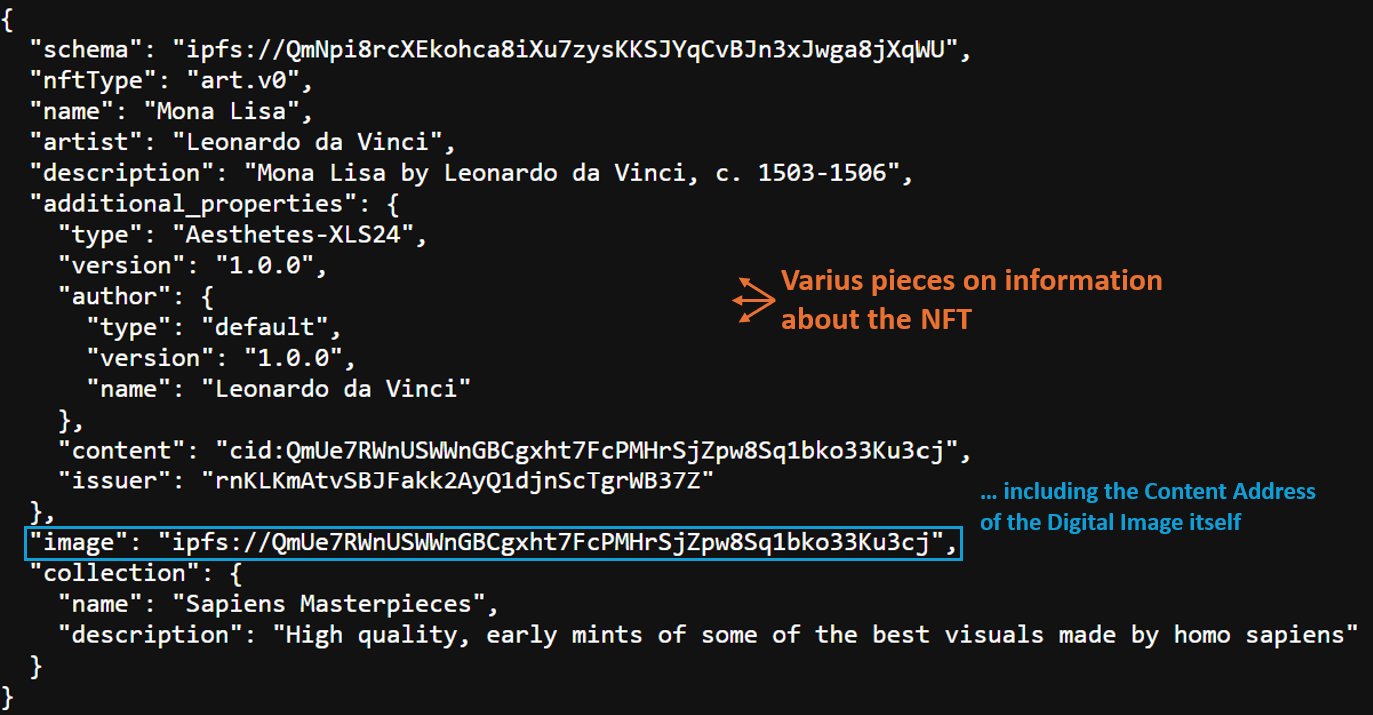Screen dimensions: 1373x715
Task: Collapse the author object opening brace
Action: tap(208, 296)
